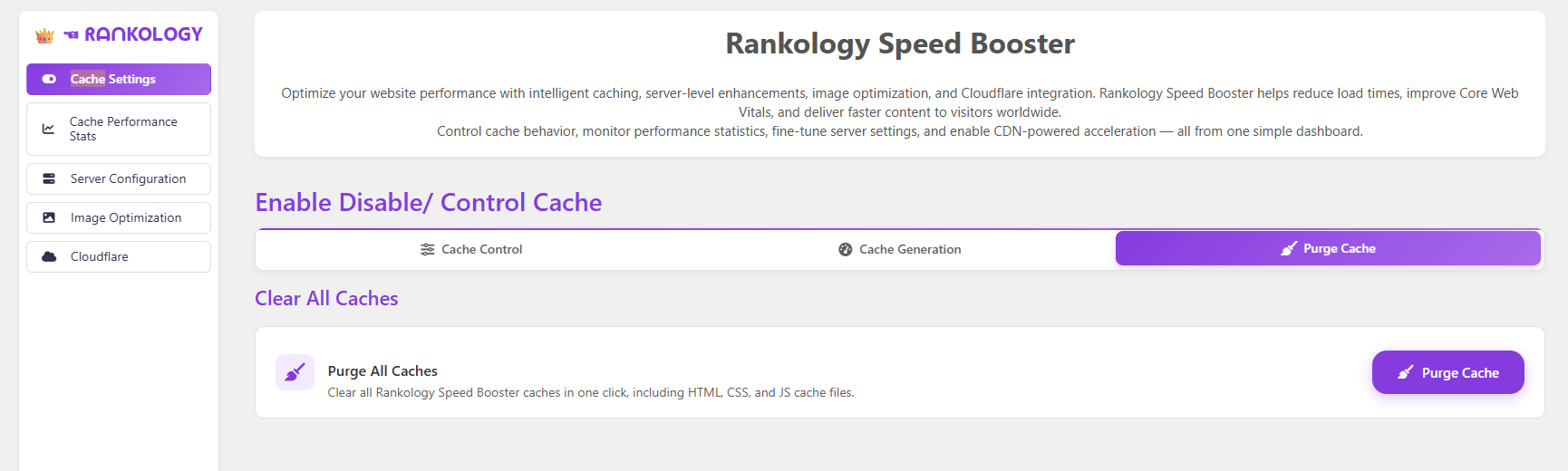Viewport: 1568px width, 471px height.
Task: Navigate to the Cloudflare section
Action: click(x=100, y=257)
